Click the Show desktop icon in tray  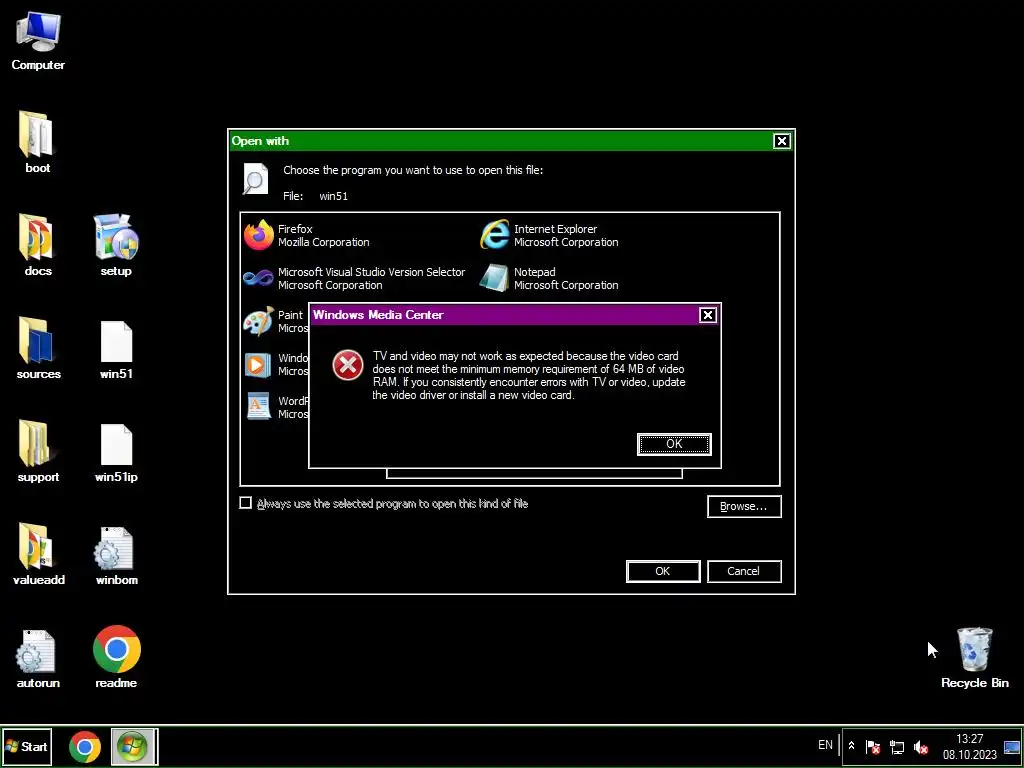point(1012,746)
